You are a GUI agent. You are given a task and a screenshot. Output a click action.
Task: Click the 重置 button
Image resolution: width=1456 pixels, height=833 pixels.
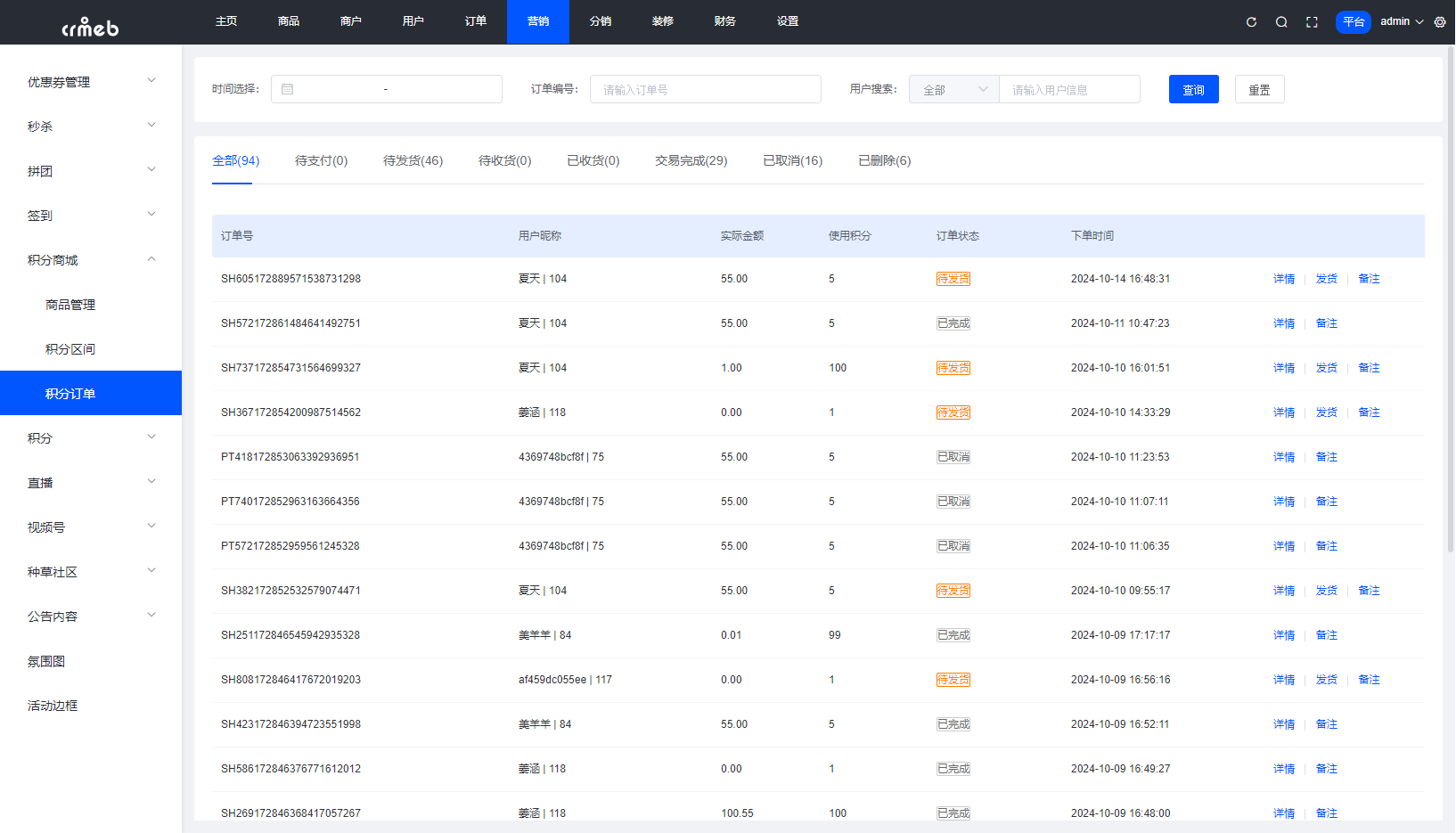[x=1259, y=89]
